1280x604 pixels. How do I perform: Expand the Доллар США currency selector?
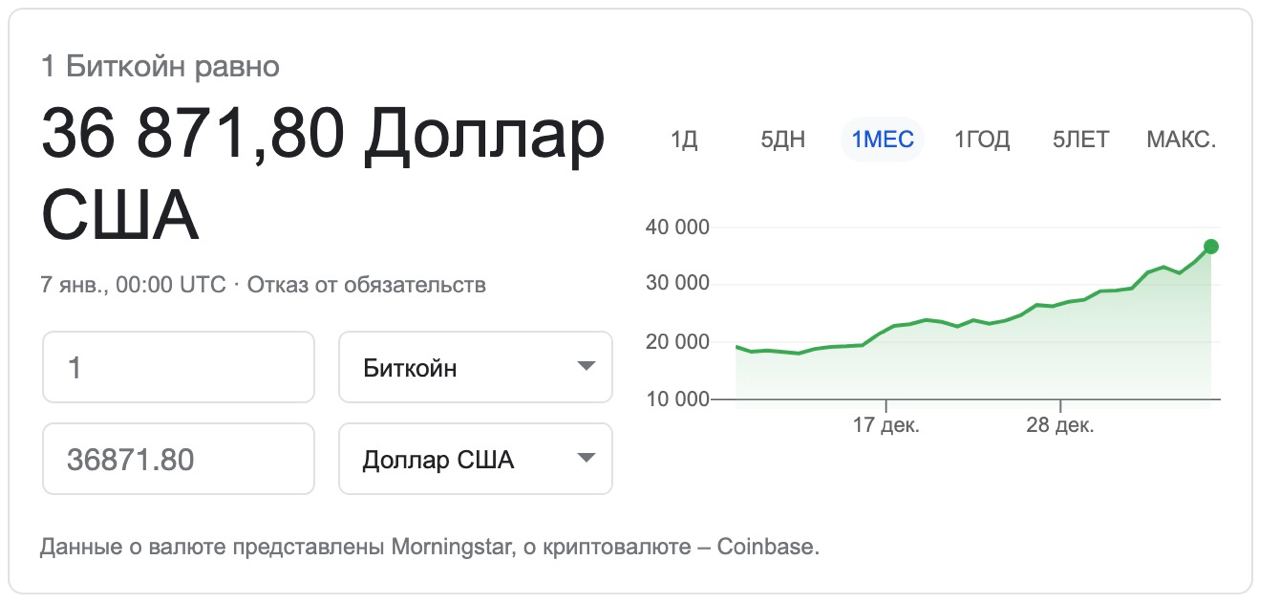(x=475, y=459)
